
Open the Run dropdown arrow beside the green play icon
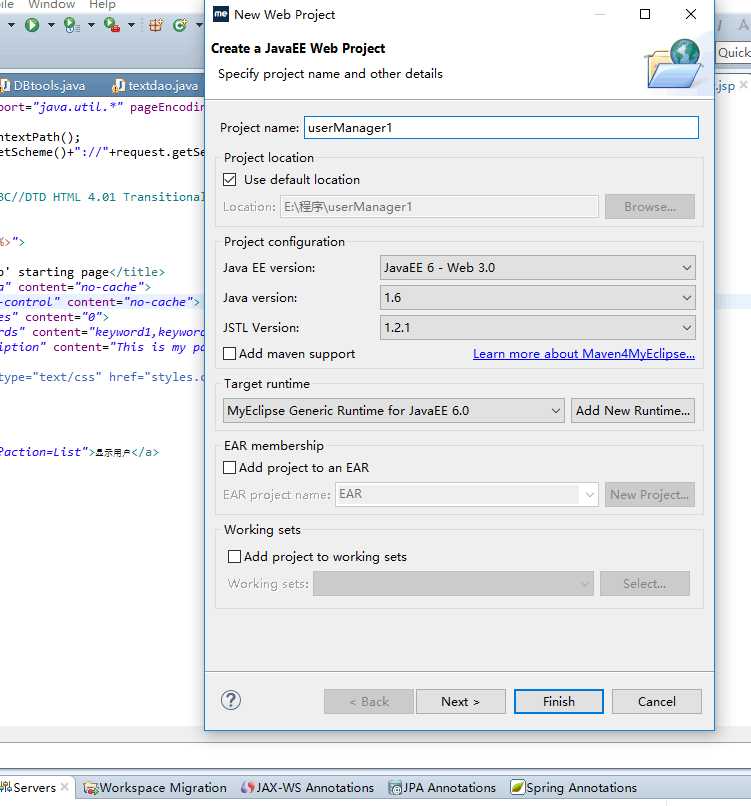[51, 25]
